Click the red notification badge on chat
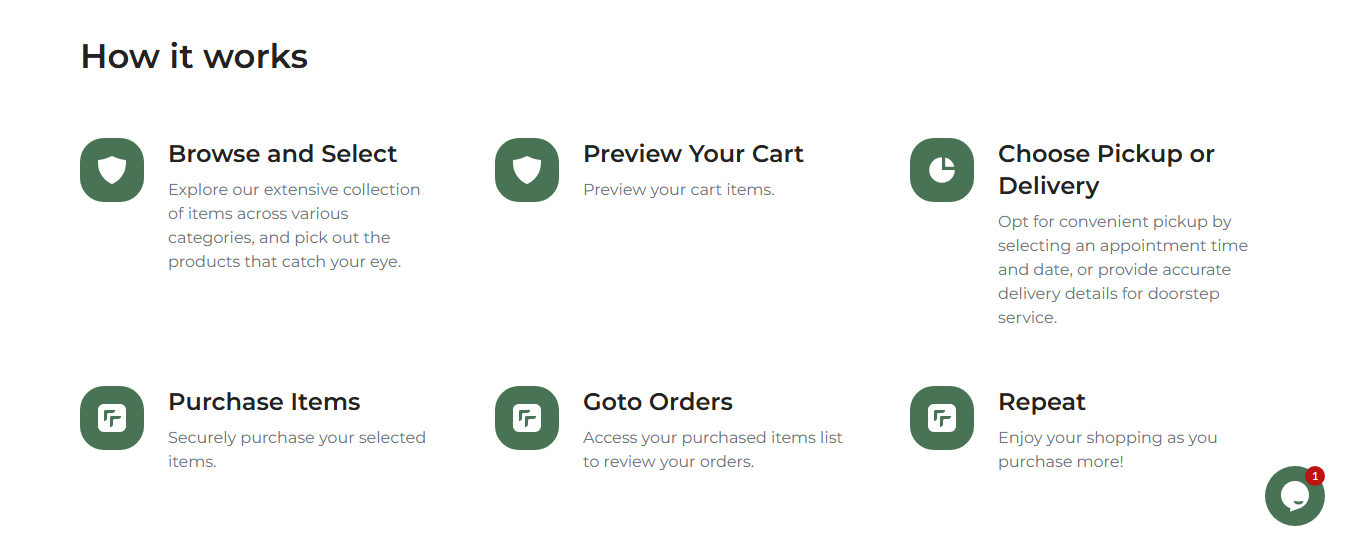Image resolution: width=1347 pixels, height=546 pixels. (1315, 476)
